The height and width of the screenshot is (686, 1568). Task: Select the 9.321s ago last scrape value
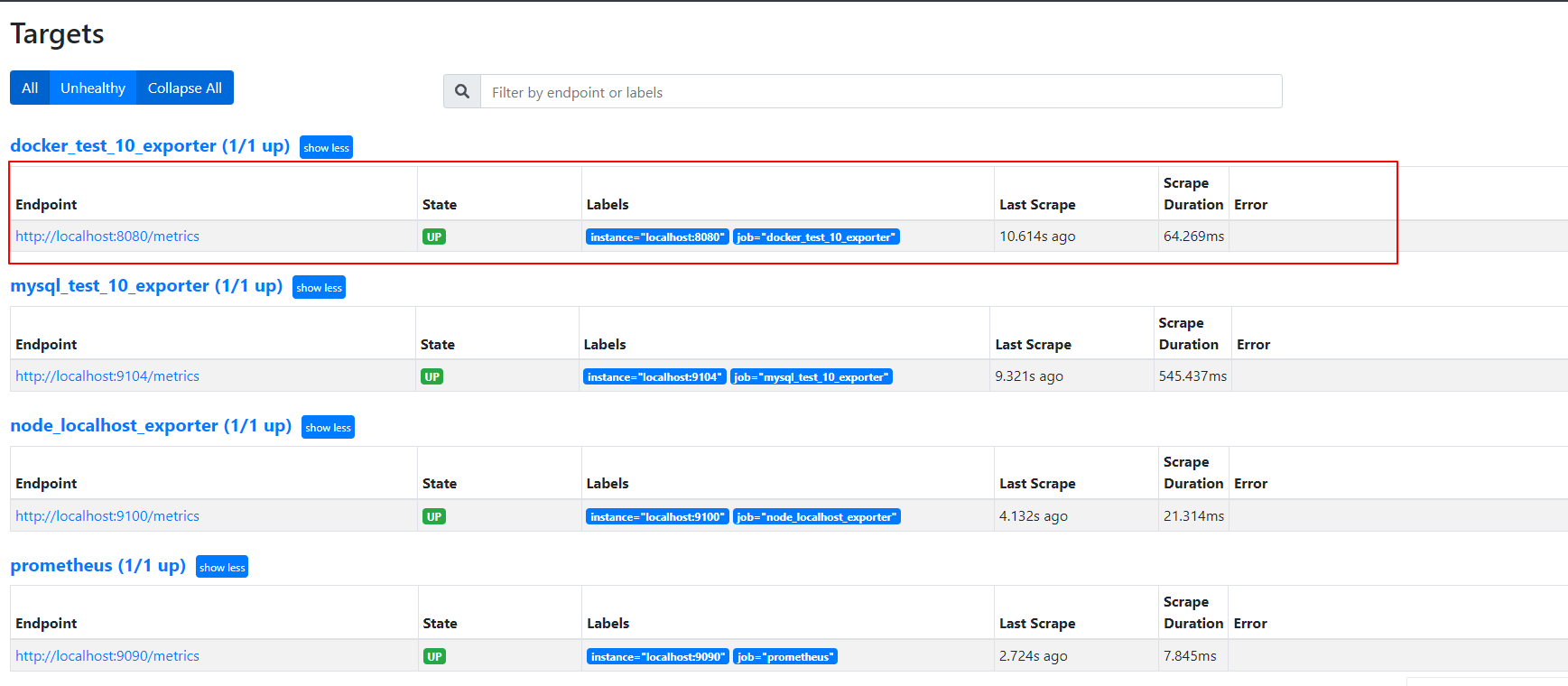tap(1029, 375)
